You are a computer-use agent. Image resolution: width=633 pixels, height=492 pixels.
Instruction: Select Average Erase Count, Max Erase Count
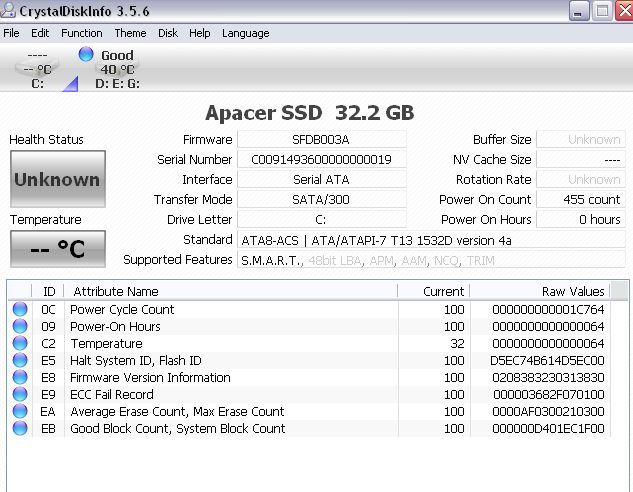(x=309, y=411)
